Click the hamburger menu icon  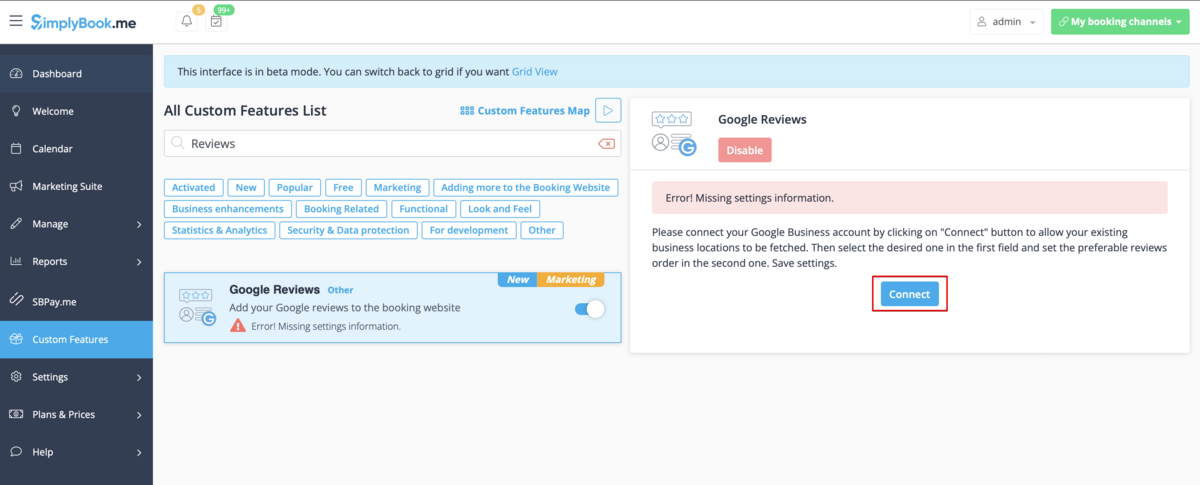15,21
